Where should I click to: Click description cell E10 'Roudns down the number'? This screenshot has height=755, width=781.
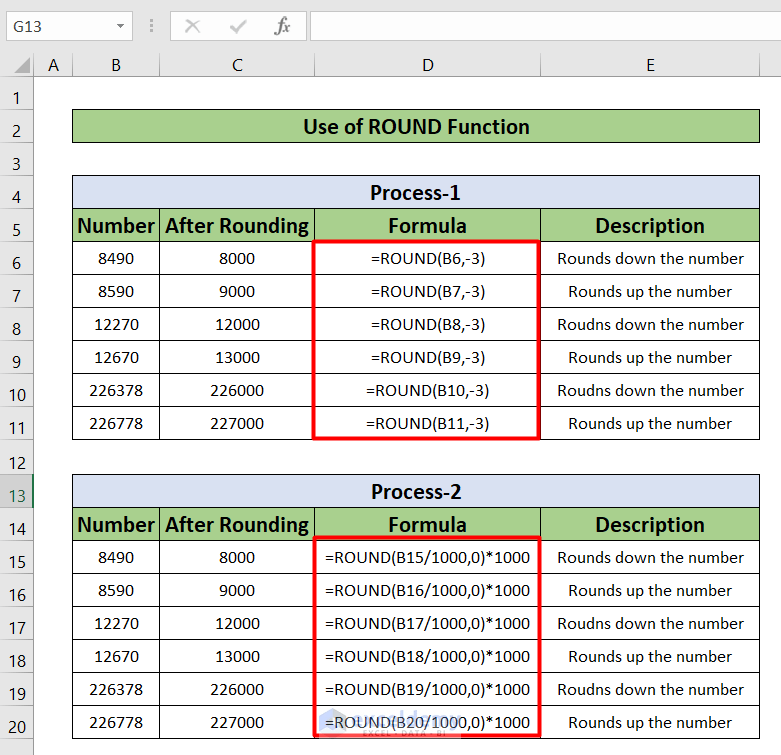650,390
